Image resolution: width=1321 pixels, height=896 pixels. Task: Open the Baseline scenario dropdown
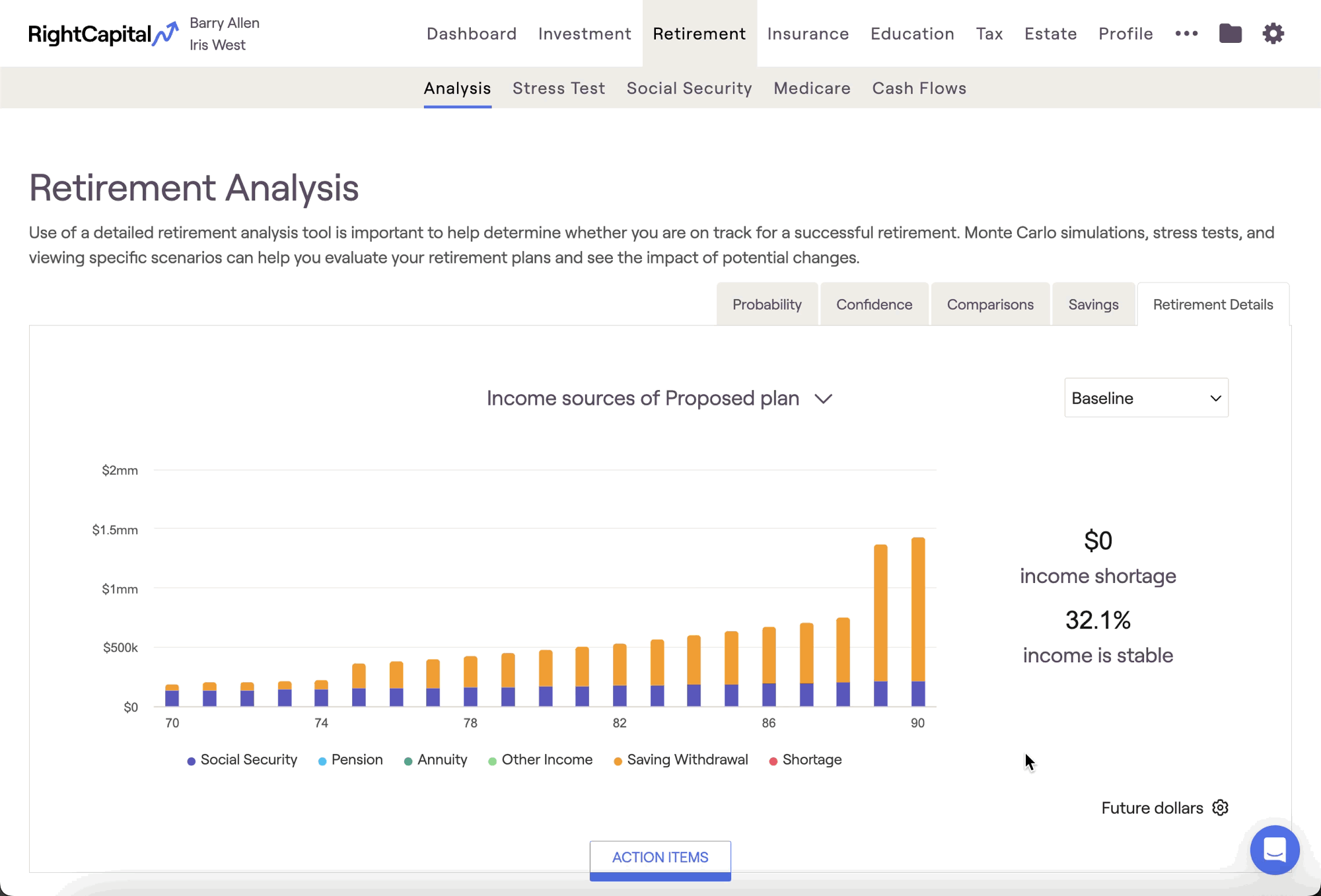pos(1146,397)
